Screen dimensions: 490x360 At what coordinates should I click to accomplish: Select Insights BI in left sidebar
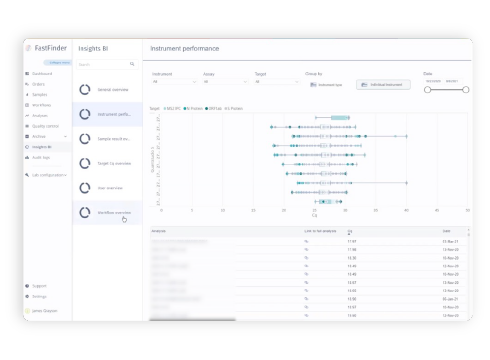click(42, 147)
